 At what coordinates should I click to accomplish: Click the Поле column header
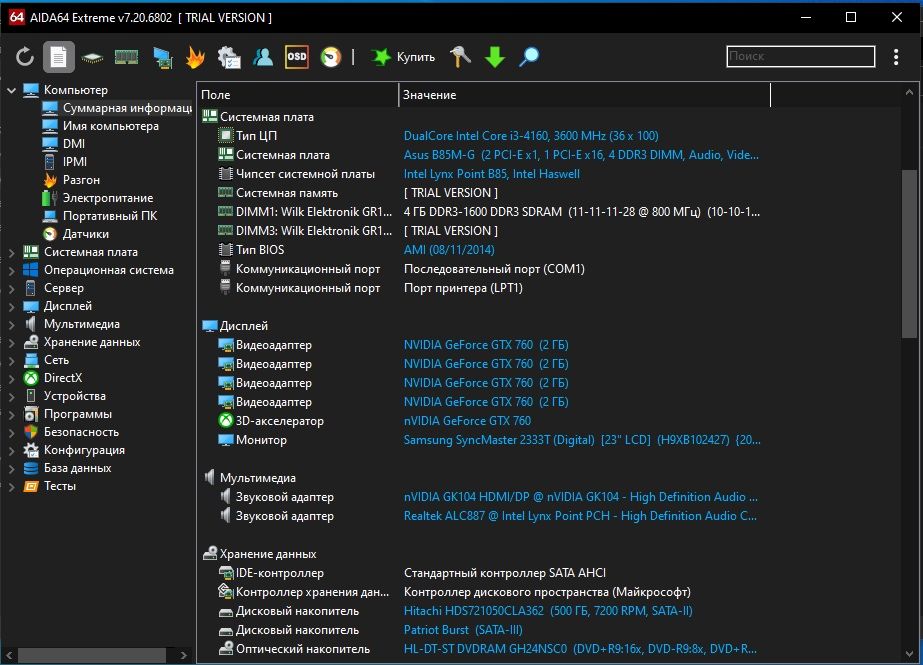pyautogui.click(x=298, y=95)
